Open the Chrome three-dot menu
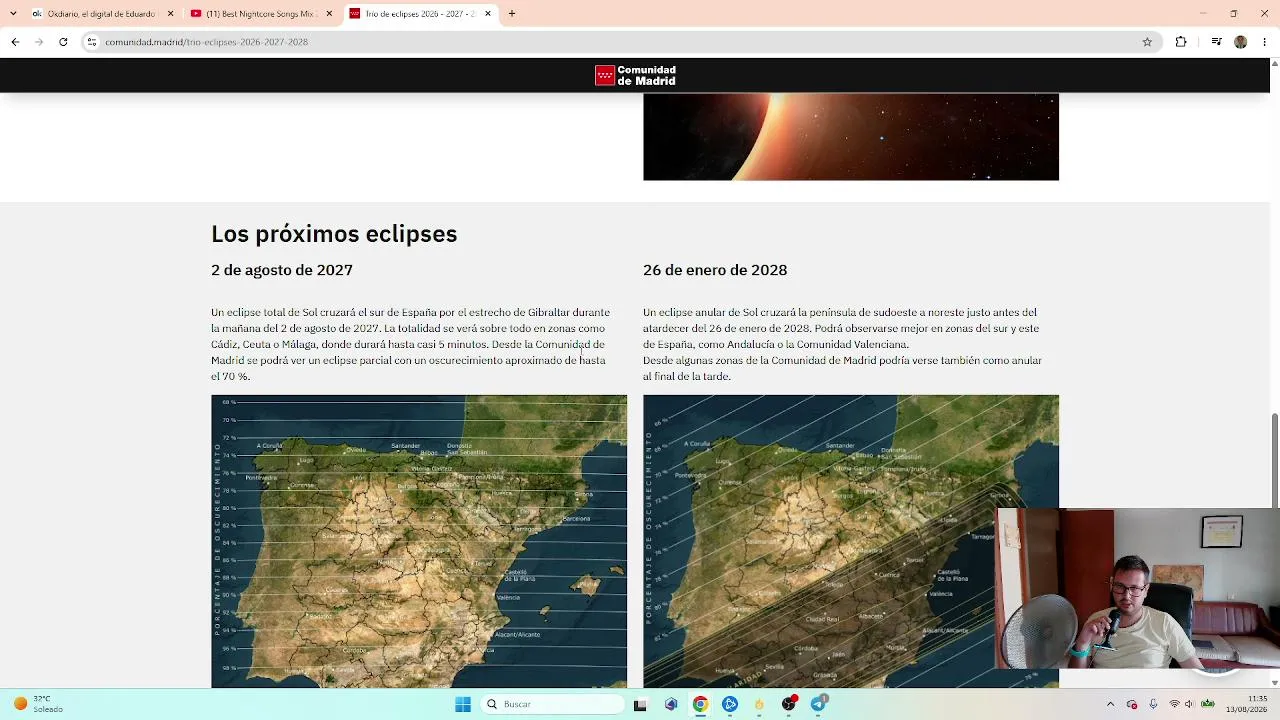Viewport: 1280px width, 720px height. pos(1265,42)
